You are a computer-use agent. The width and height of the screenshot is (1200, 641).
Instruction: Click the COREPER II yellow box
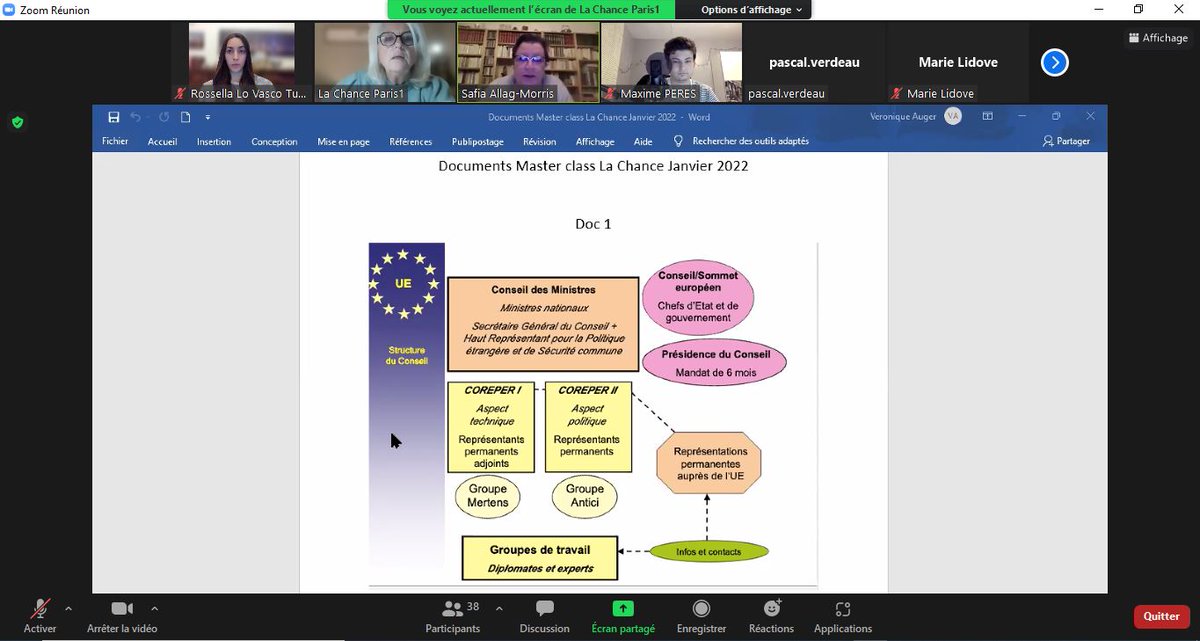point(588,427)
